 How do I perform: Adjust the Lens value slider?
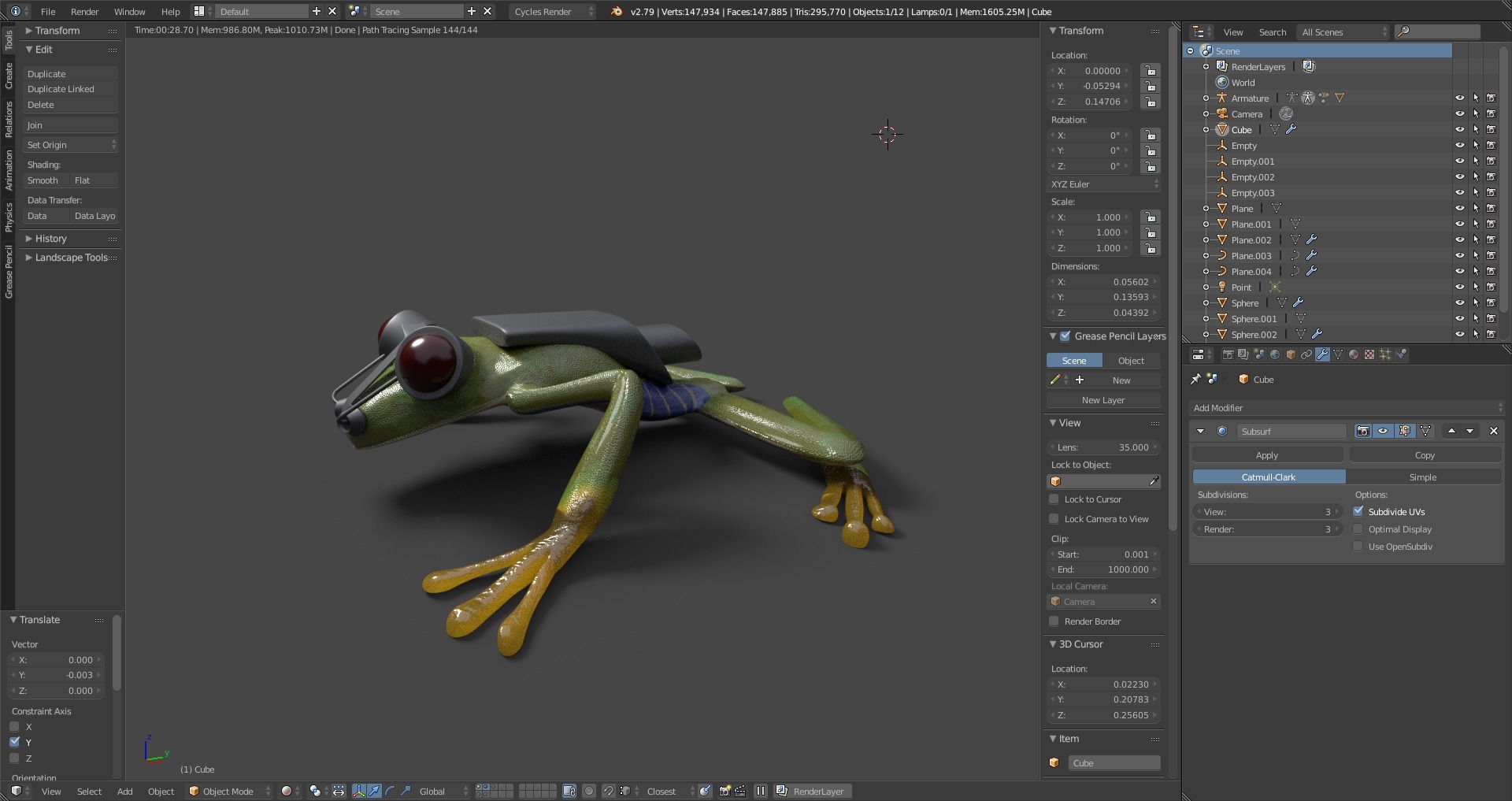[1104, 447]
